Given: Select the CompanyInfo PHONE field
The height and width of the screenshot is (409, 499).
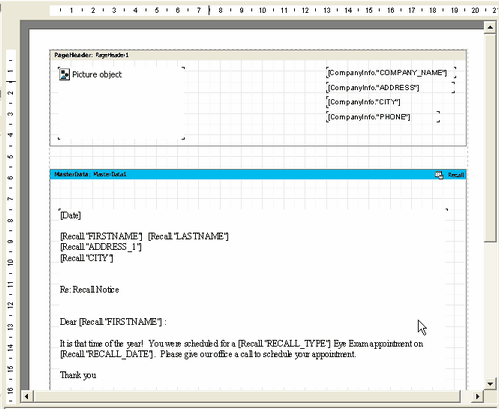Looking at the screenshot, I should [383, 117].
